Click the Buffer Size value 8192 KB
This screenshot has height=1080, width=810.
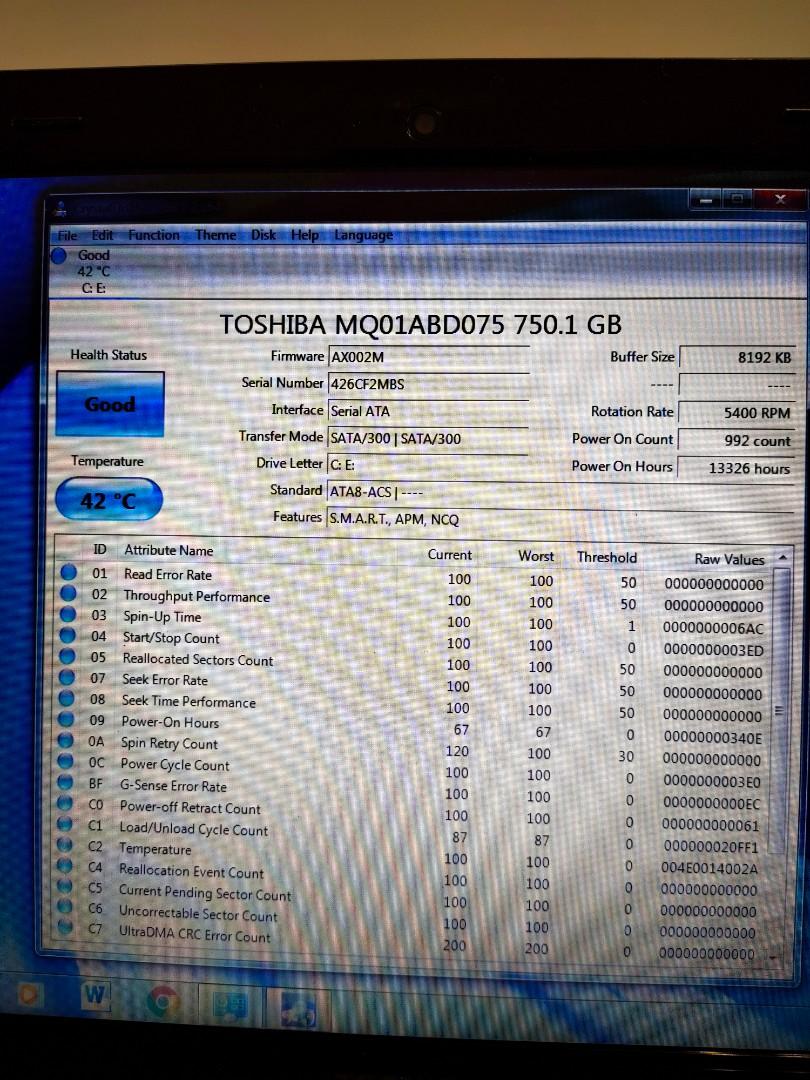pos(737,357)
